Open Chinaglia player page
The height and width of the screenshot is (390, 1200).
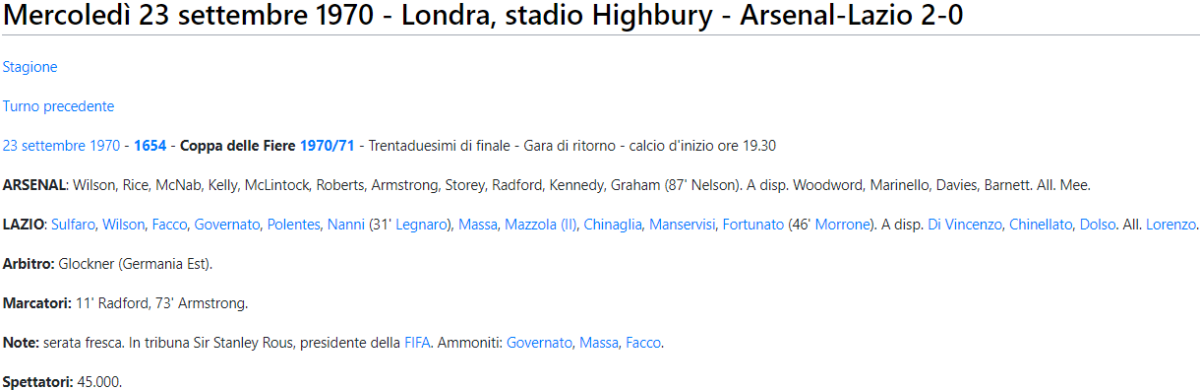pyautogui.click(x=613, y=224)
